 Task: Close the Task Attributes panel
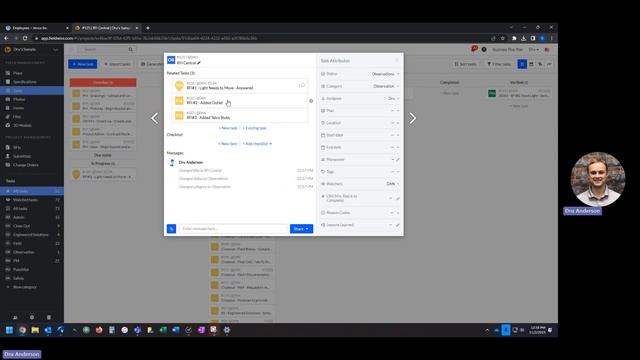coord(397,61)
